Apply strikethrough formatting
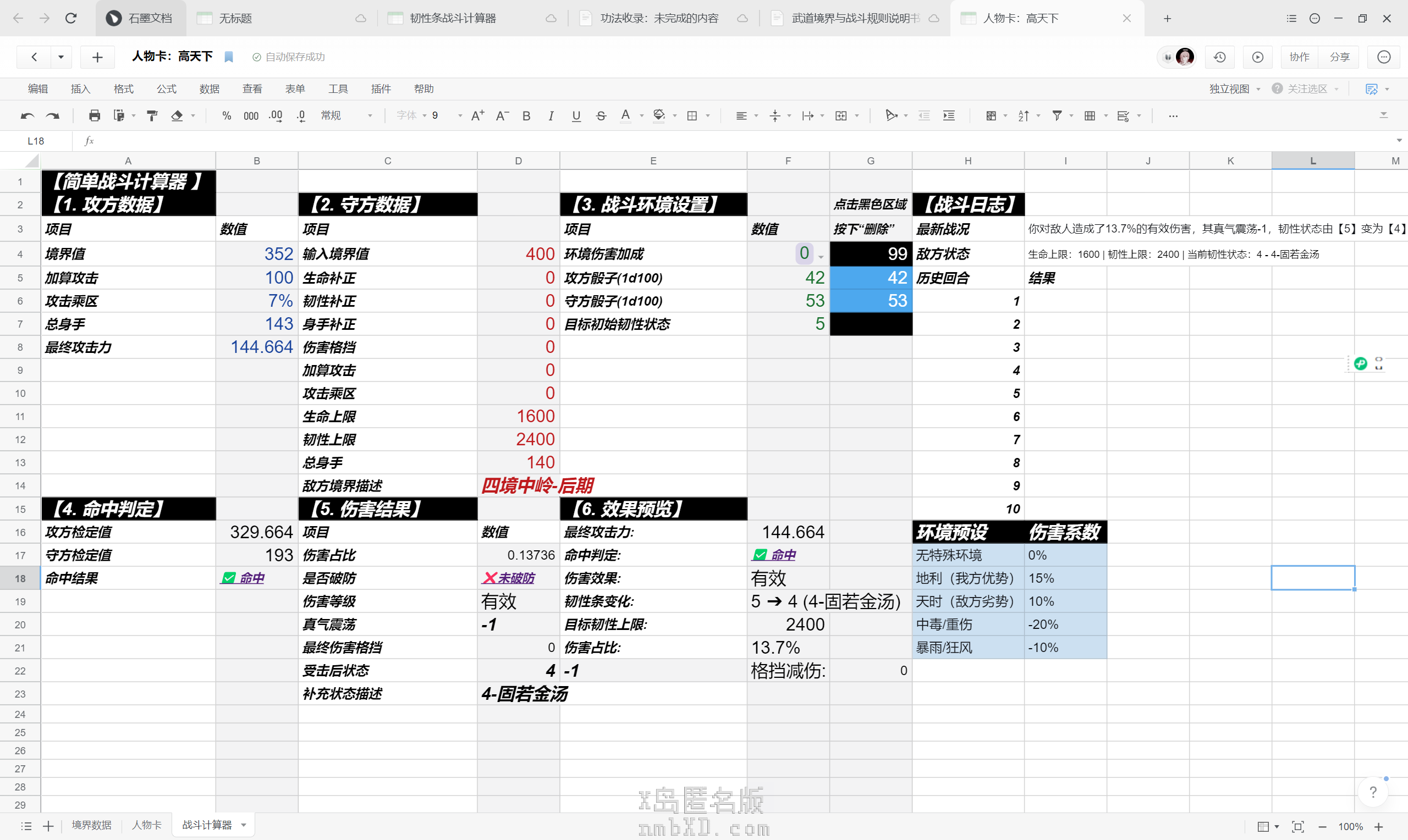This screenshot has width=1408, height=840. pos(601,115)
